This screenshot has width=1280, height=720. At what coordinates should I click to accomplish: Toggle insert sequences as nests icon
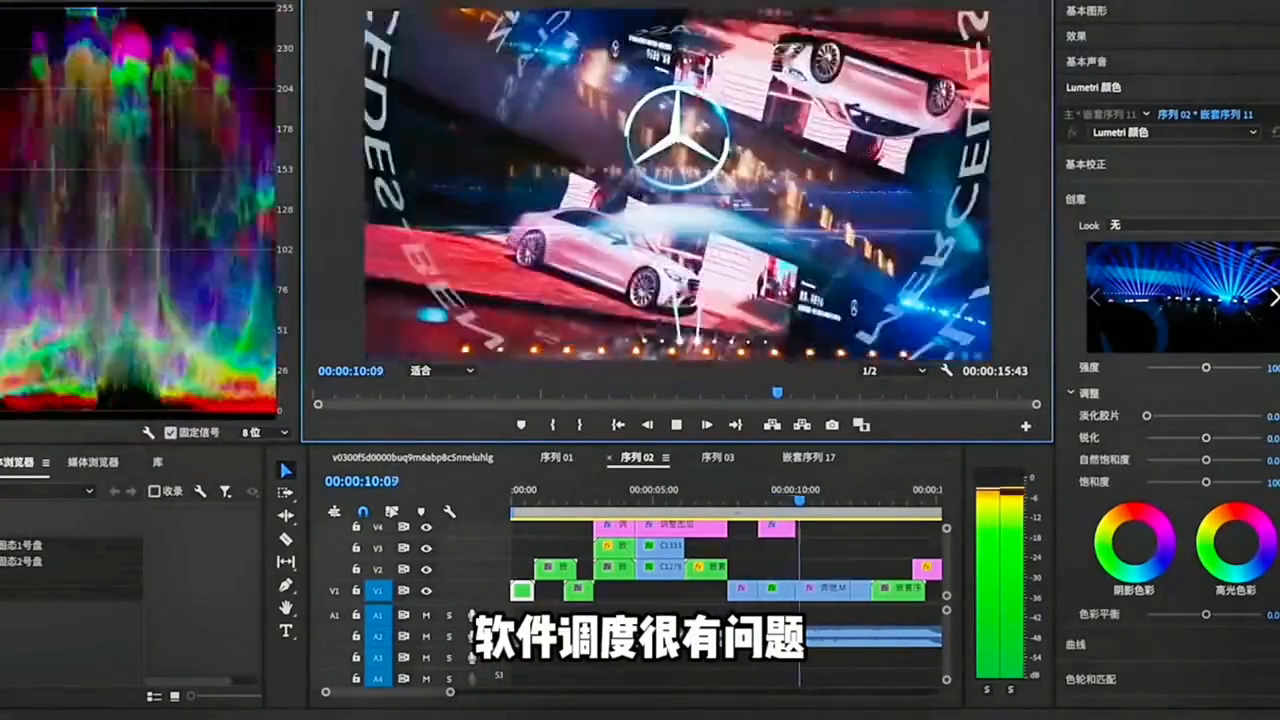coord(334,511)
